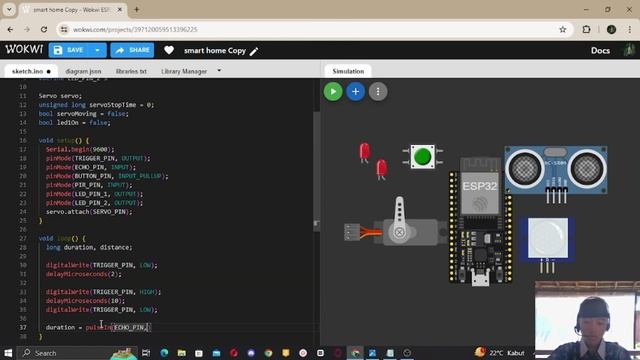Like the project with the heart icon

169,50
